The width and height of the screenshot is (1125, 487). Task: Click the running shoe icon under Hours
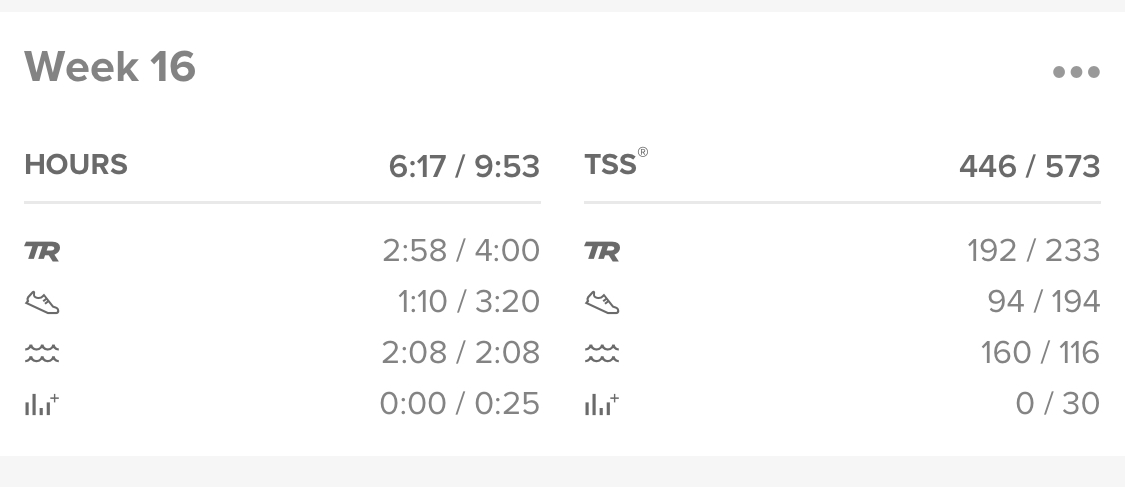[x=42, y=302]
